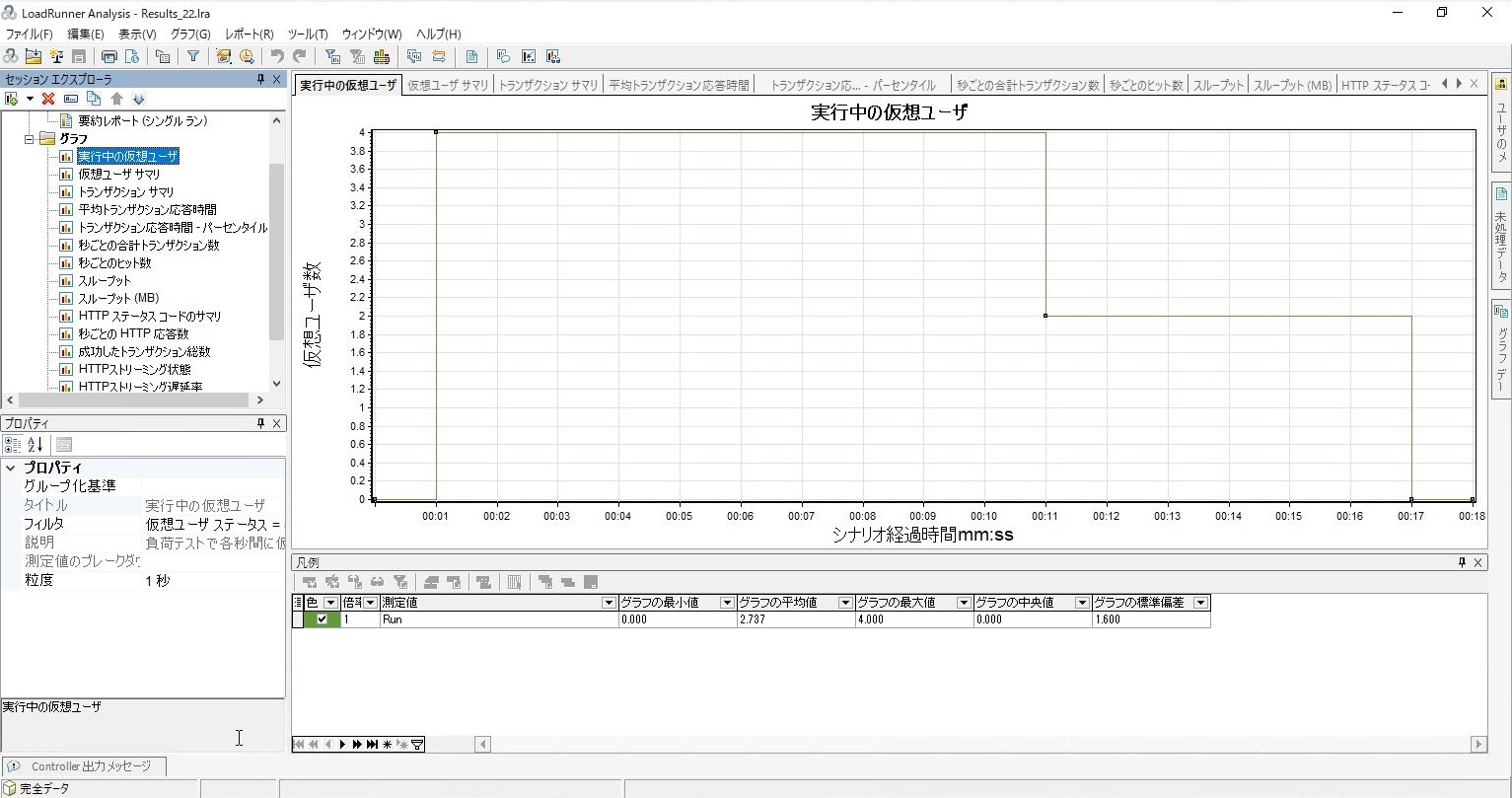Viewport: 1512px width, 798px height.
Task: Click the print icon in main toolbar
Action: pos(109,56)
